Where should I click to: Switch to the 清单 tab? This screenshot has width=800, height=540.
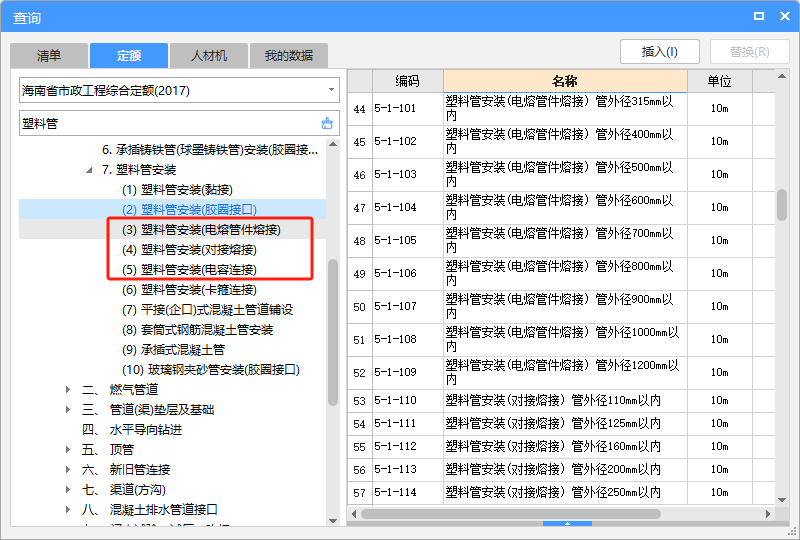point(49,56)
